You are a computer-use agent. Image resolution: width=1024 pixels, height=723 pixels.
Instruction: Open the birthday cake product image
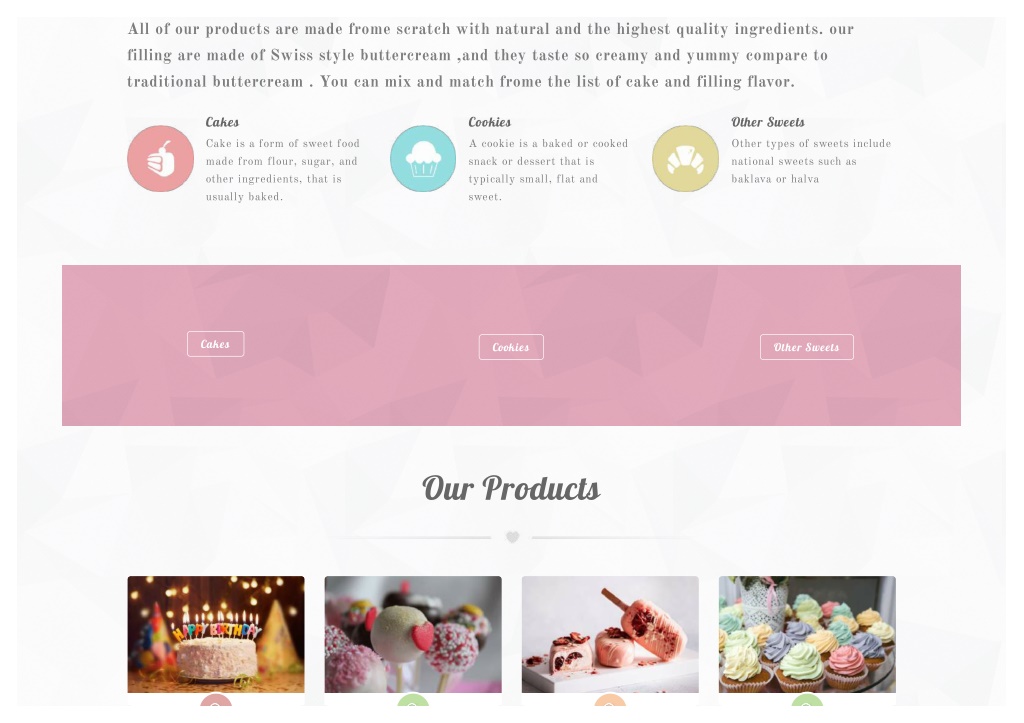(216, 634)
